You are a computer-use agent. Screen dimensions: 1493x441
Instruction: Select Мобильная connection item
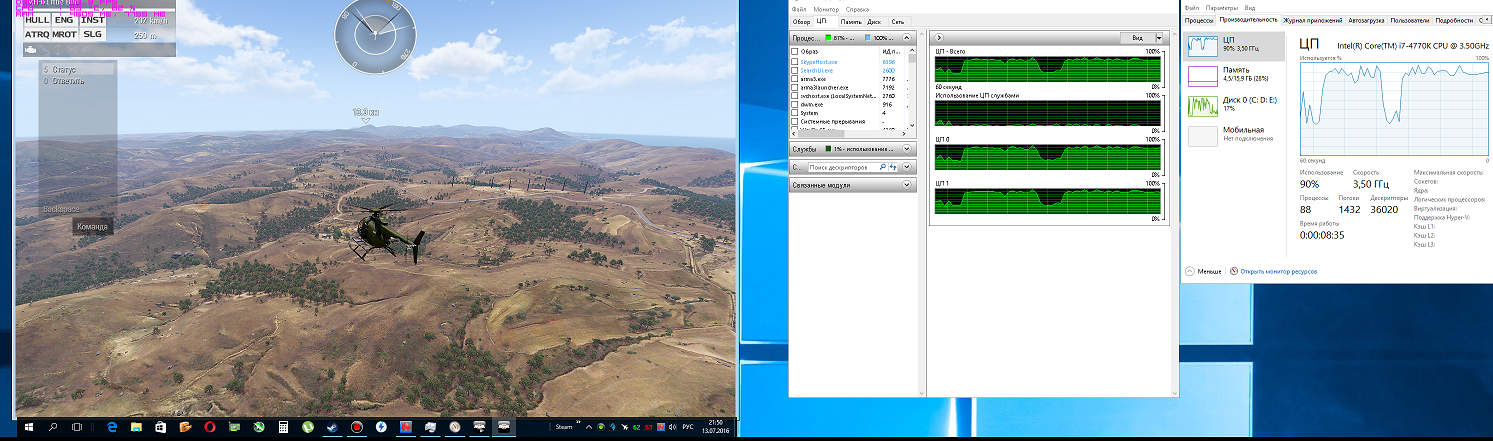pos(1235,135)
